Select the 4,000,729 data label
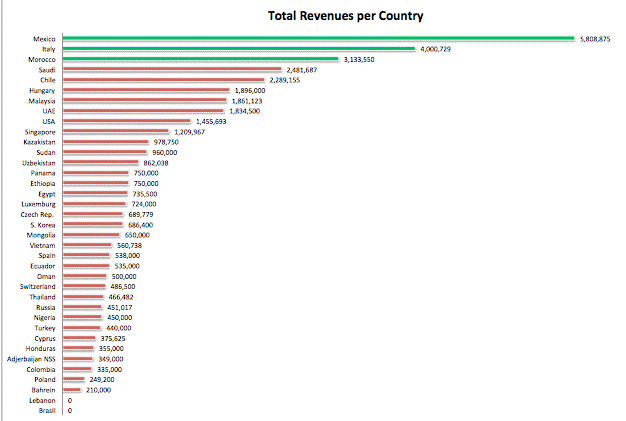Screen dimensions: 626x421 tap(435, 49)
